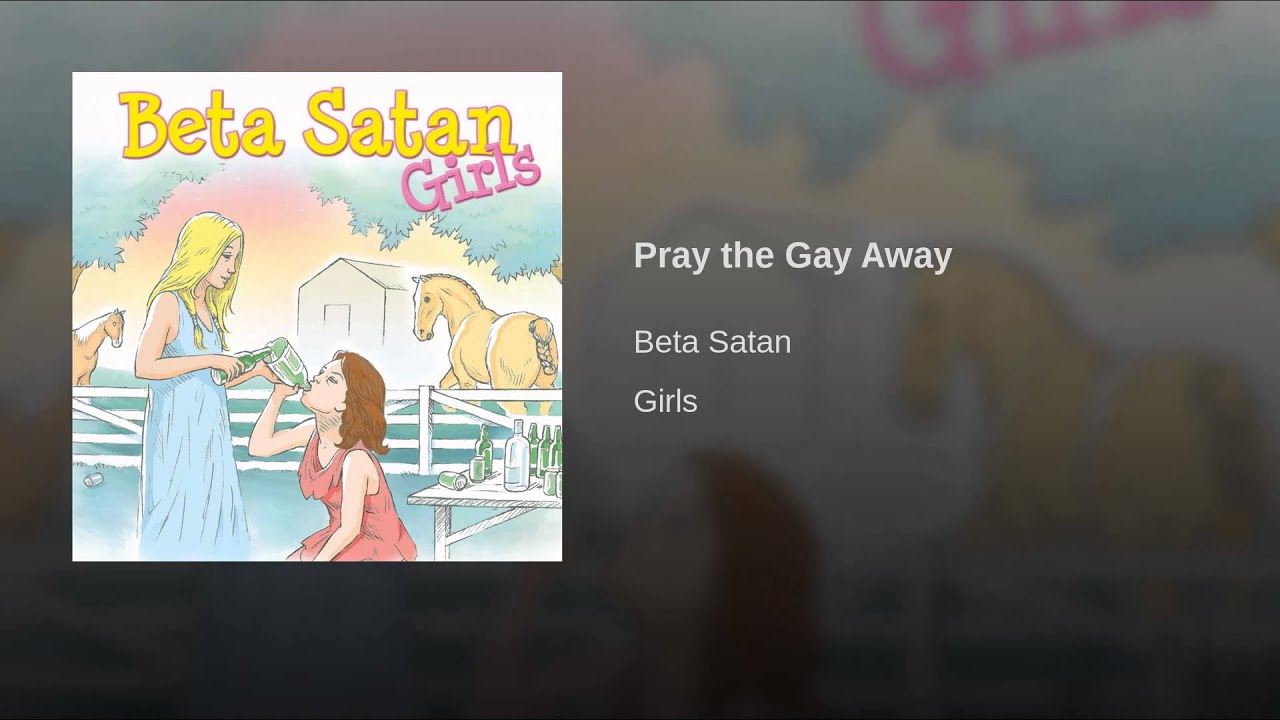This screenshot has height=720, width=1280.
Task: Select the song title Pray the Gay Away
Action: coord(792,255)
